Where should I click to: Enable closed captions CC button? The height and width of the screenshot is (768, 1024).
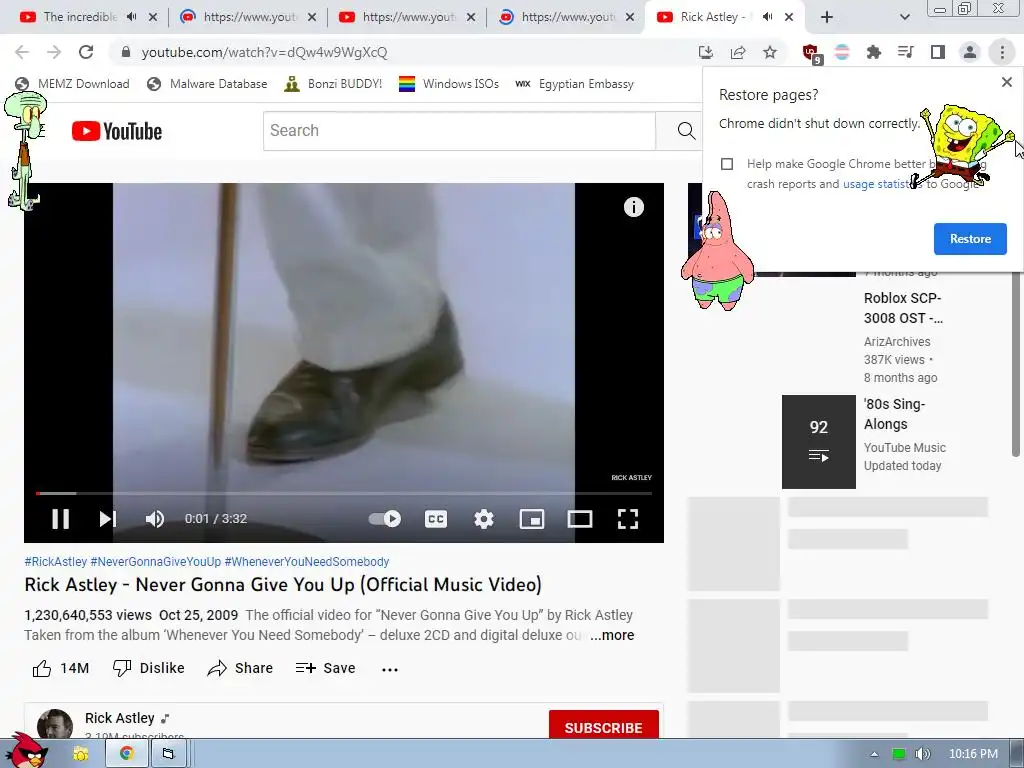coord(436,519)
